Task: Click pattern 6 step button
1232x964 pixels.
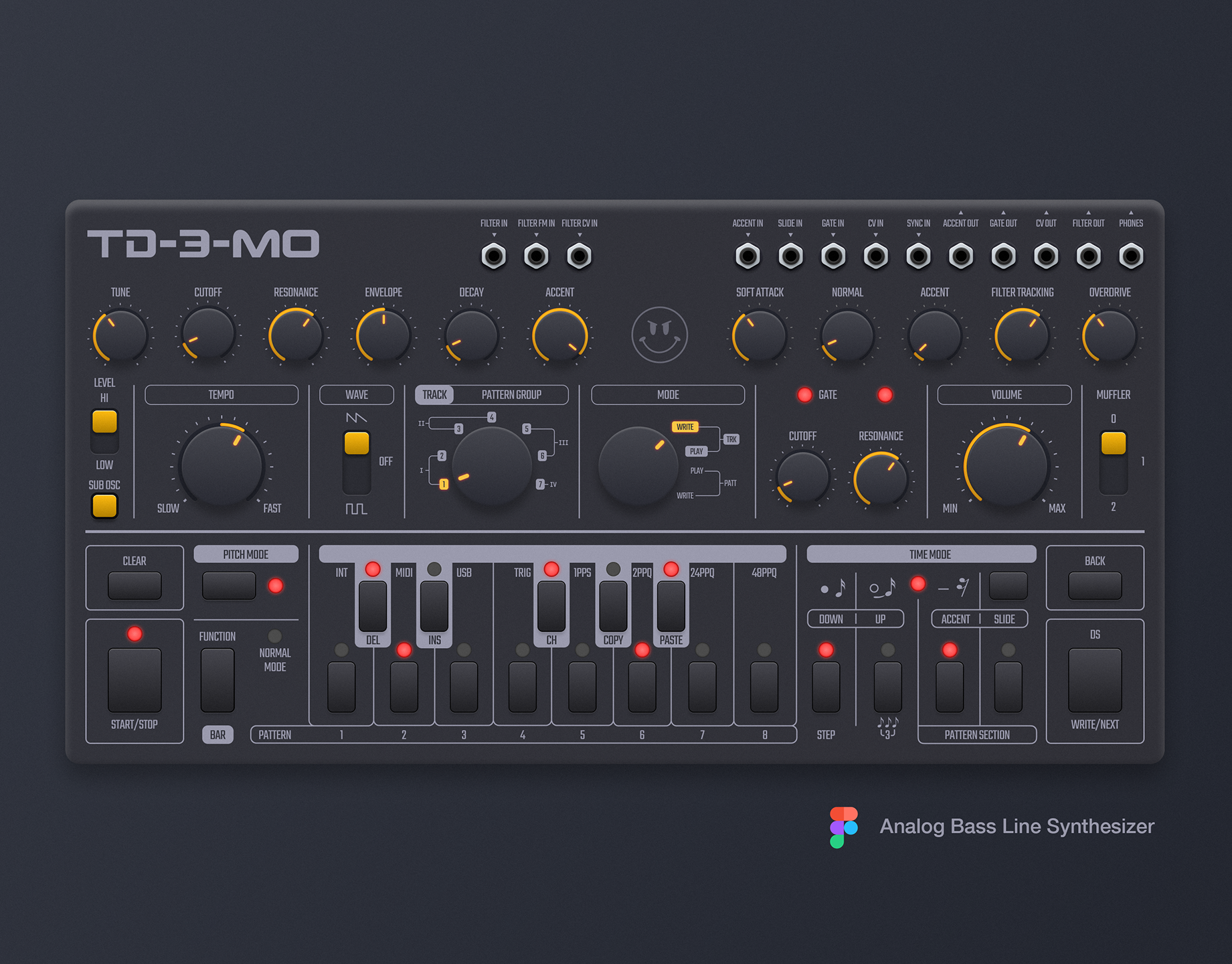Action: coord(642,687)
